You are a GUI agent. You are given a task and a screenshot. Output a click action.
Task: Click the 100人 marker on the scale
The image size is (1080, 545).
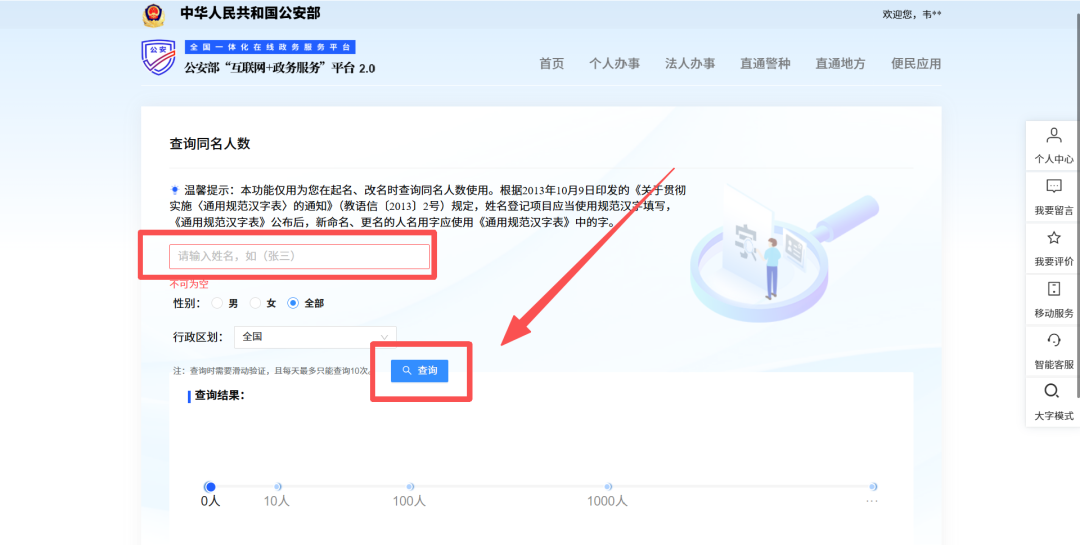click(410, 487)
